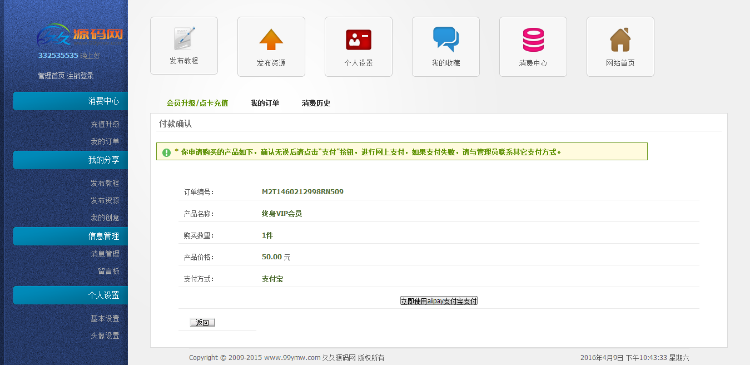Open 充值升级 in the sidebar
This screenshot has width=750, height=365.
click(x=105, y=124)
